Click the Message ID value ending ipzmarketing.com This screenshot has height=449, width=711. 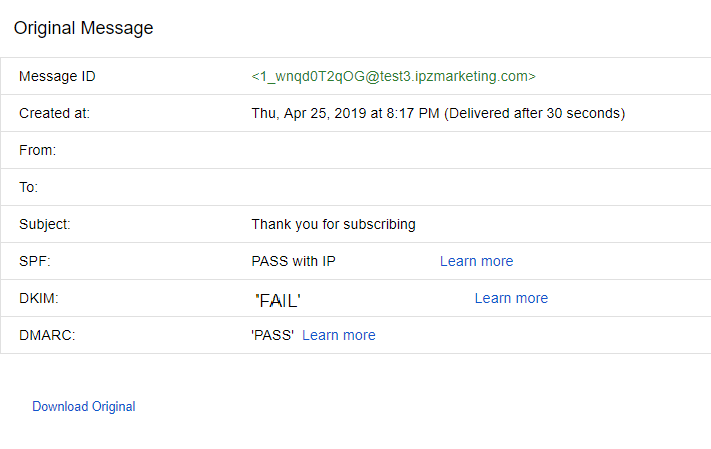coord(393,76)
